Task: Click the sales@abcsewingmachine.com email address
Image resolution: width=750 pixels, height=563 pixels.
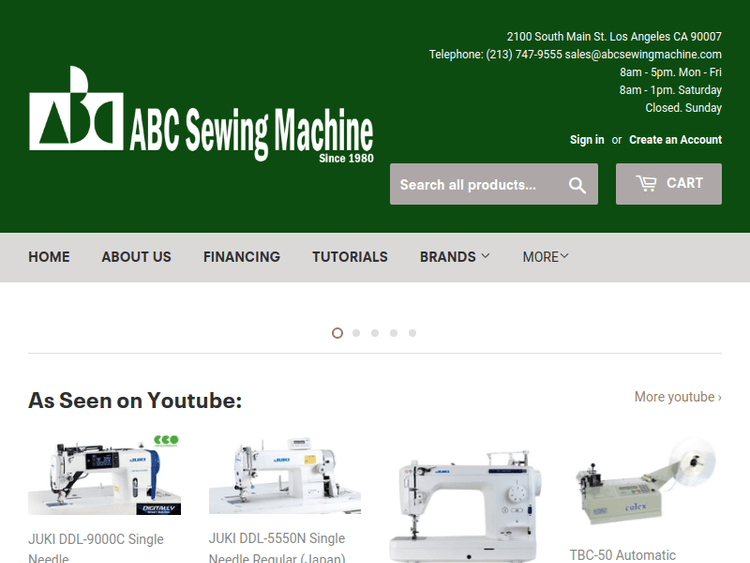Action: click(x=643, y=55)
